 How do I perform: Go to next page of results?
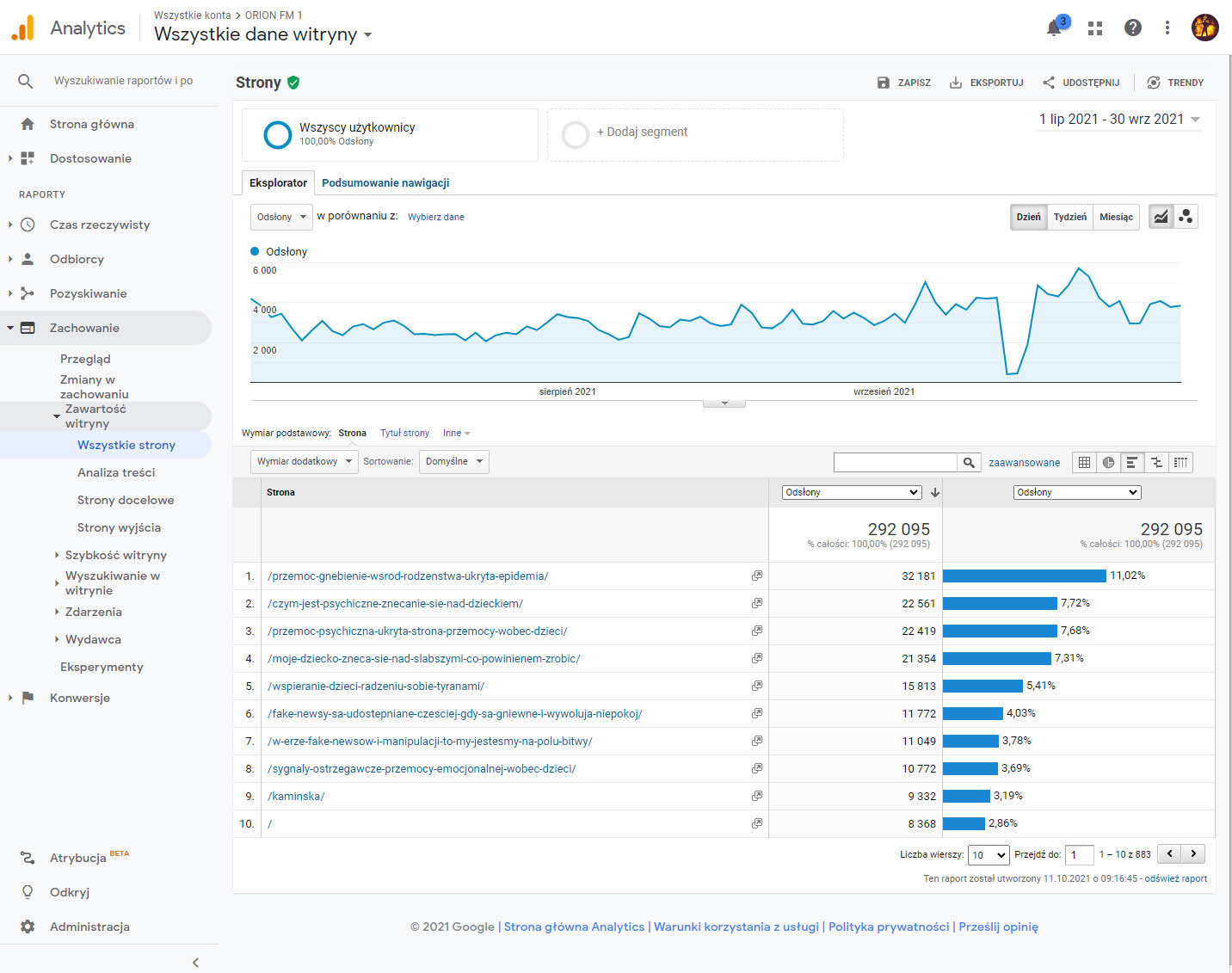pos(1193,854)
